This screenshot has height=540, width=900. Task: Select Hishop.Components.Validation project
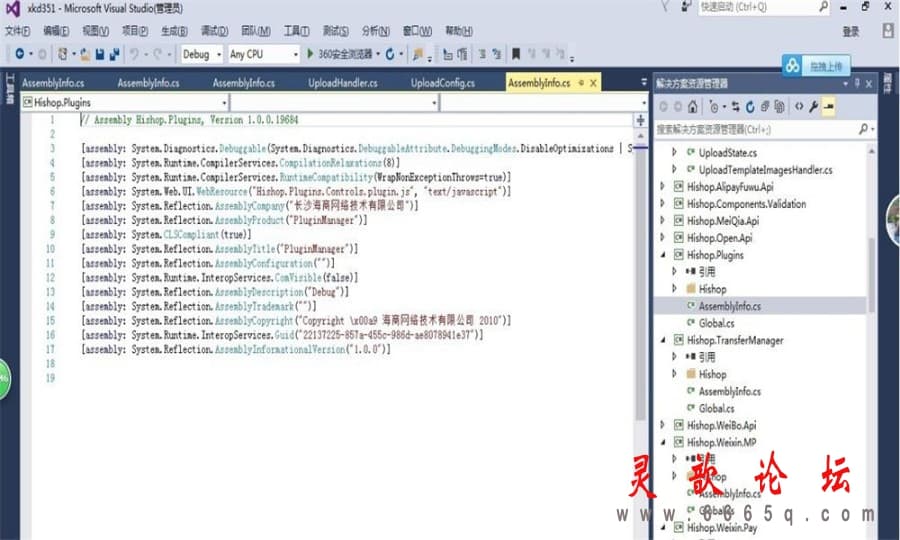746,204
